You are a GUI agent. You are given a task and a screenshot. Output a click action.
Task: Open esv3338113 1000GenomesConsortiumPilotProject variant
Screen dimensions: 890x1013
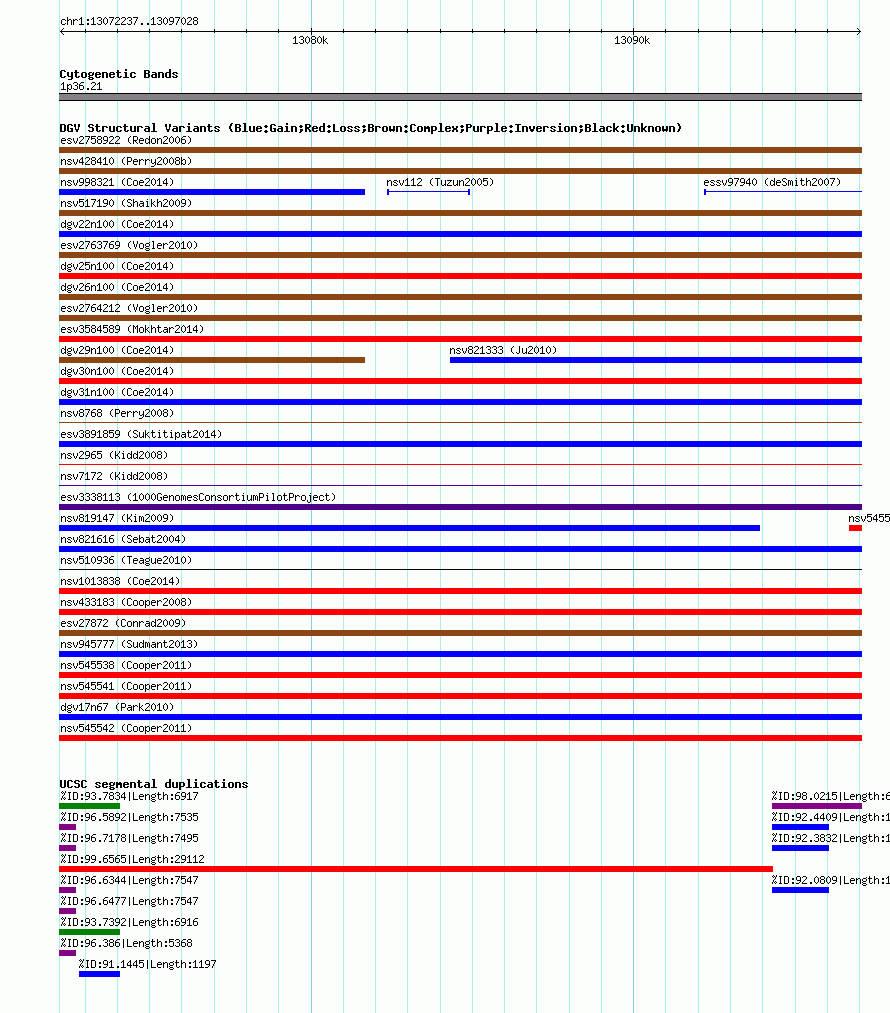click(x=198, y=497)
